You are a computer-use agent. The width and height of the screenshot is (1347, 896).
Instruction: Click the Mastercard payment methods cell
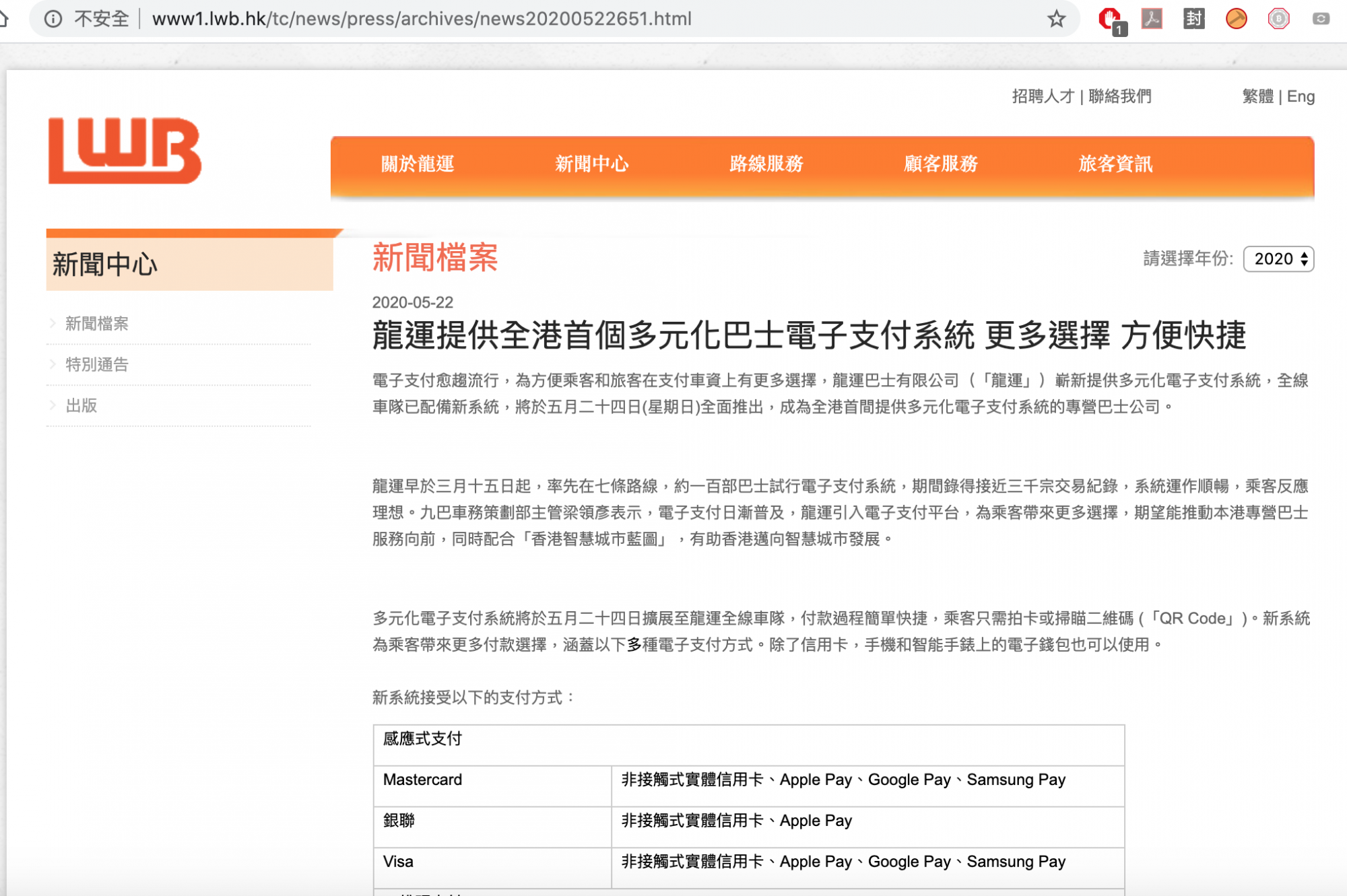coord(868,786)
